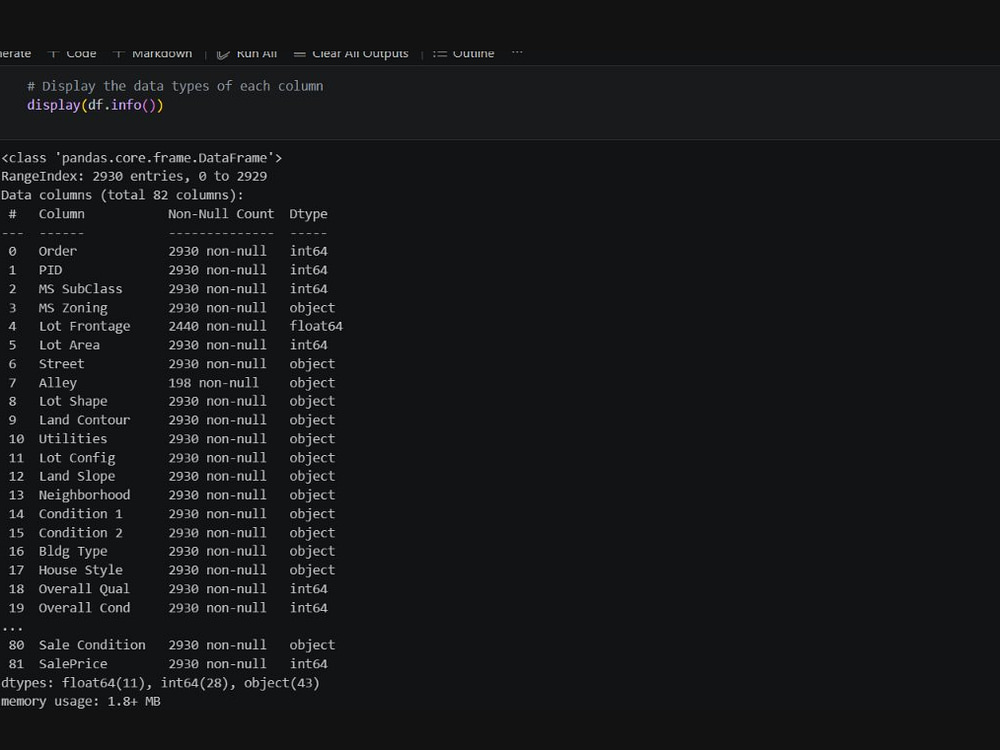Click the 'Lot Shape' row
Viewport: 1000px width, 750px height.
172,401
